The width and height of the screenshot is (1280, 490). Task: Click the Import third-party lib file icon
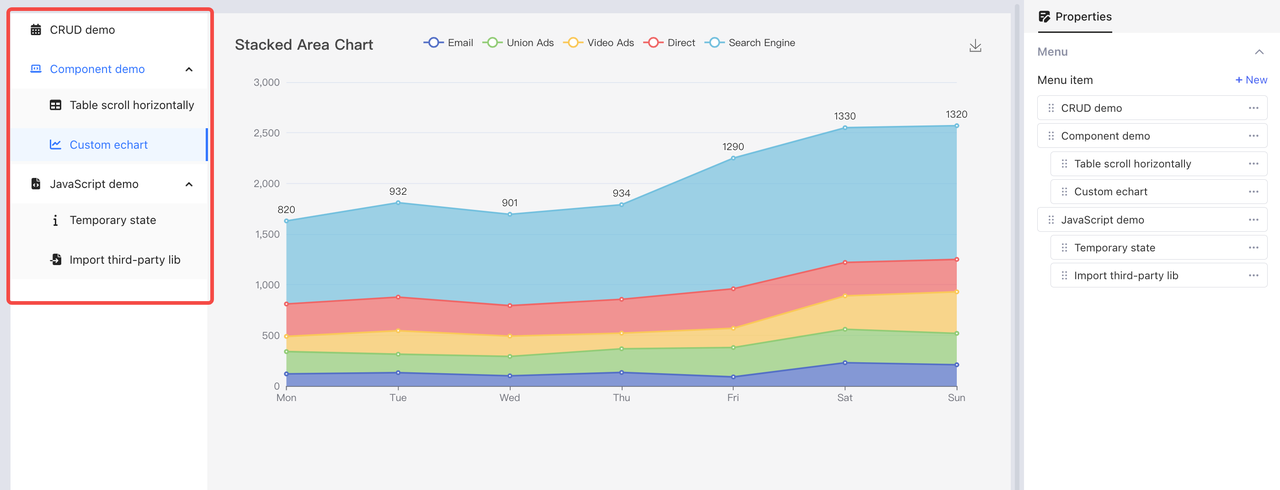point(56,260)
